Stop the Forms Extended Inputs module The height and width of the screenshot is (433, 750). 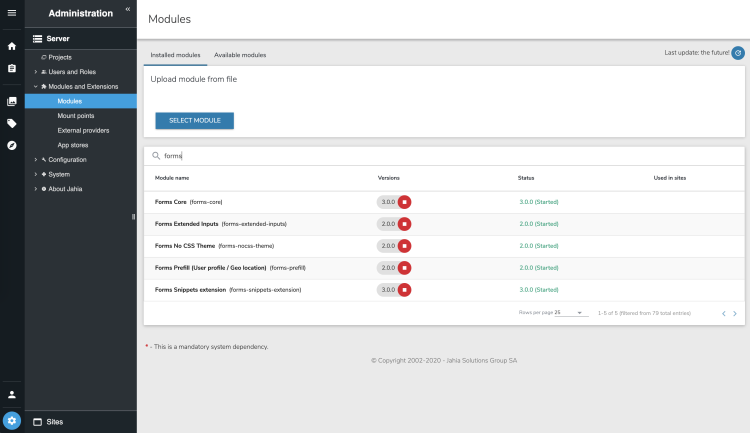[x=404, y=224]
